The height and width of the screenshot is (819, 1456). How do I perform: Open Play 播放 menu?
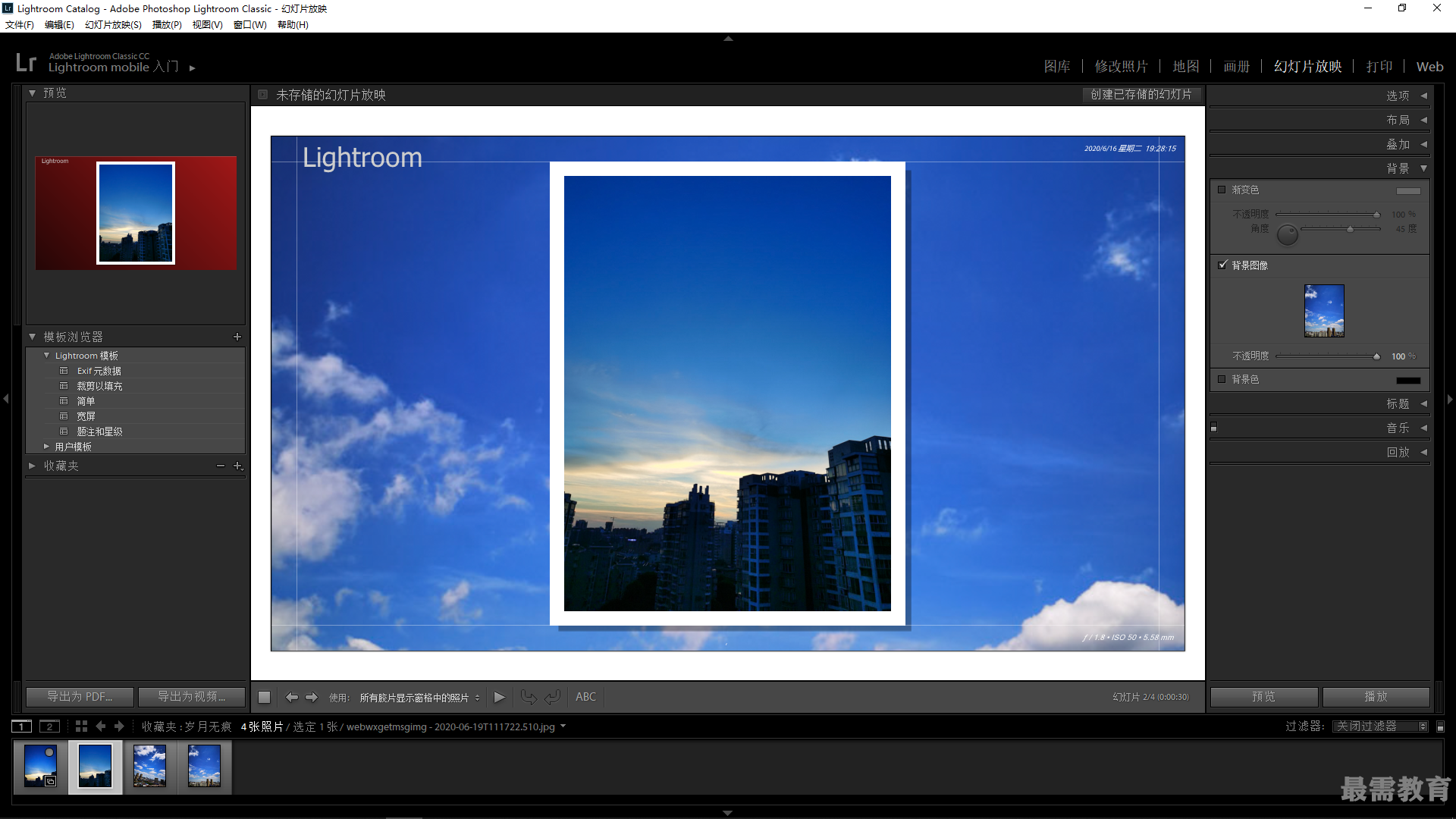(167, 25)
